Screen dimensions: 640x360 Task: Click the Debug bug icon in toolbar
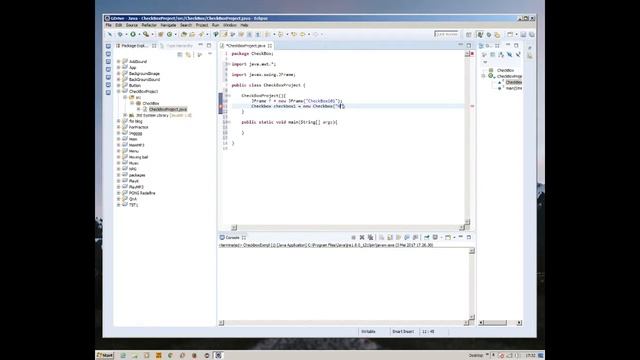(x=120, y=35)
